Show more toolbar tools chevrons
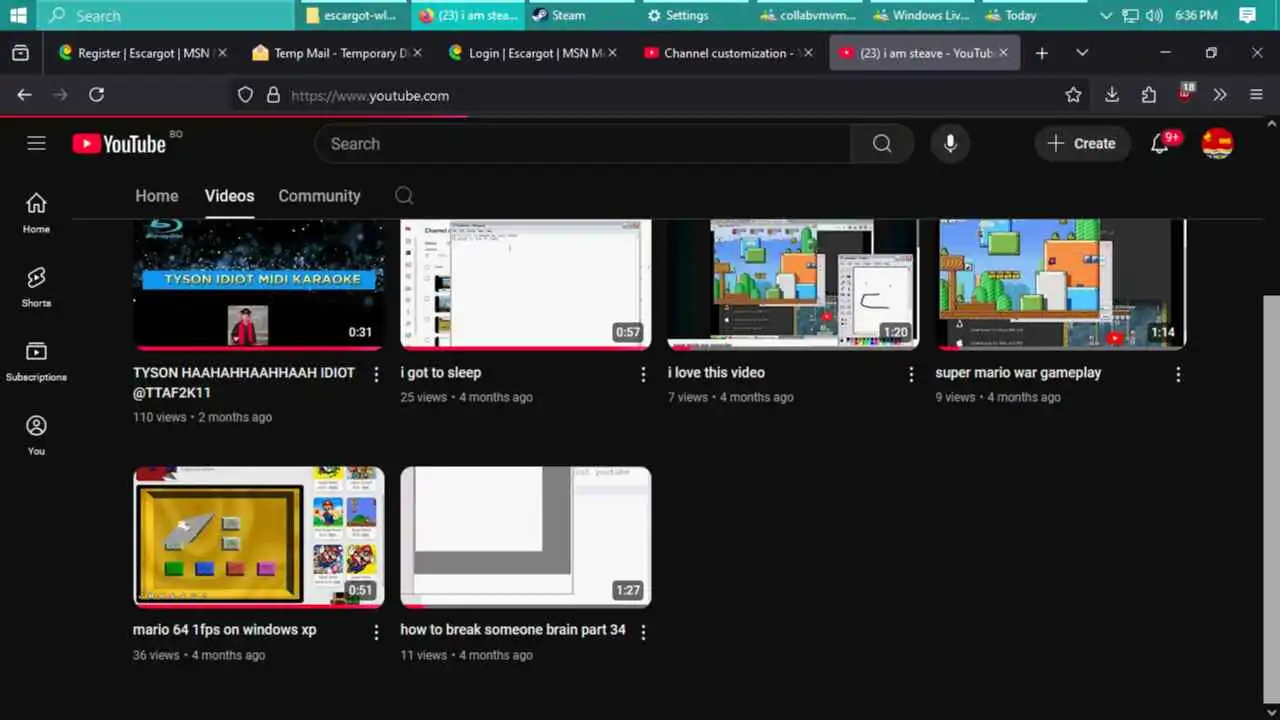This screenshot has width=1280, height=720. tap(1220, 95)
